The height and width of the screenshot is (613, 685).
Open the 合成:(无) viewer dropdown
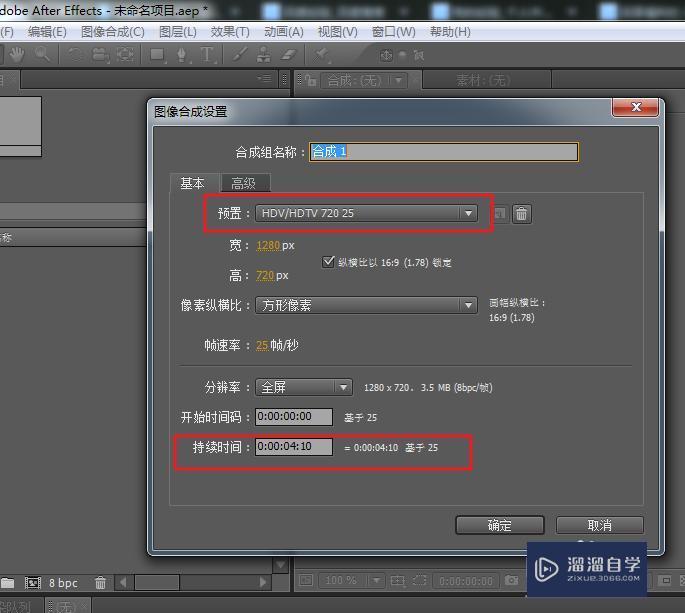(x=363, y=80)
